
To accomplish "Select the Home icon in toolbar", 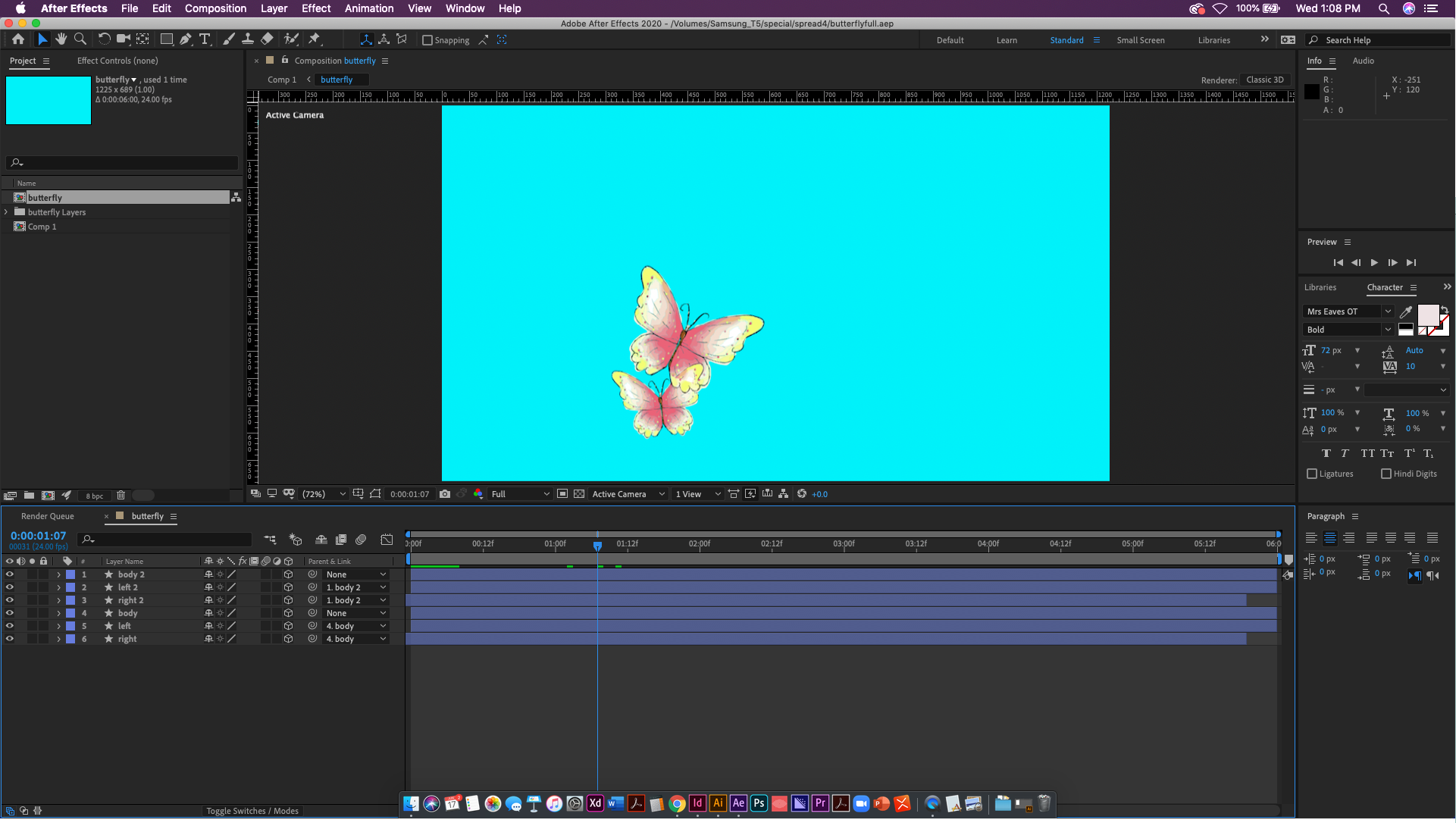I will pyautogui.click(x=18, y=39).
